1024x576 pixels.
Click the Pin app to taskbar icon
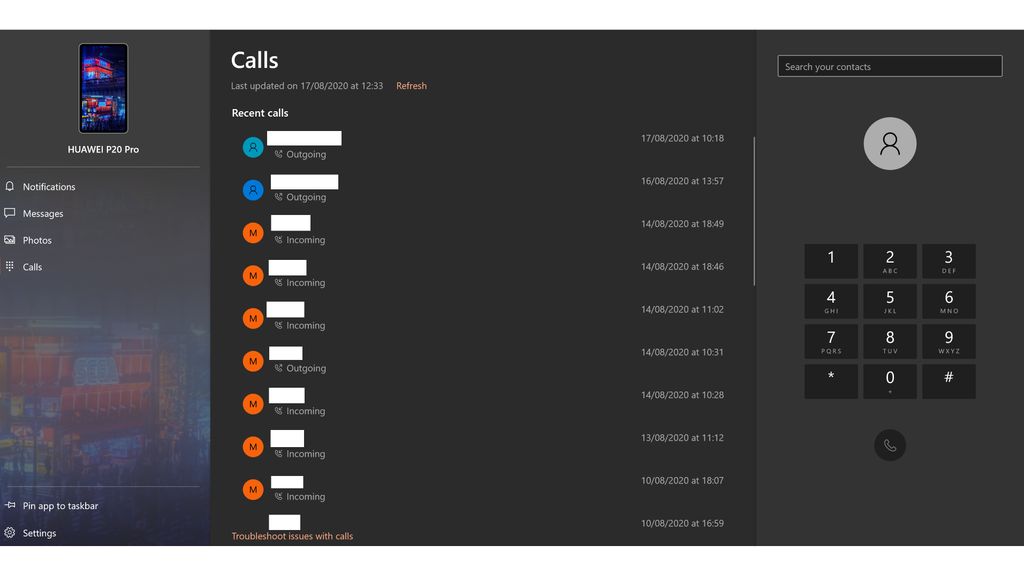point(12,506)
